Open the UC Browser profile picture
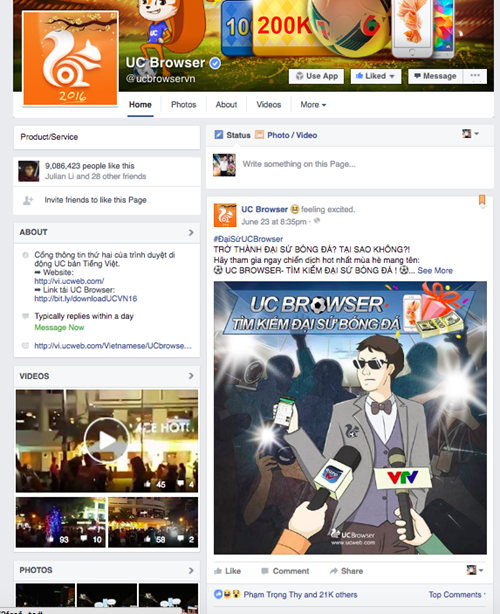This screenshot has width=500, height=614. [70, 58]
